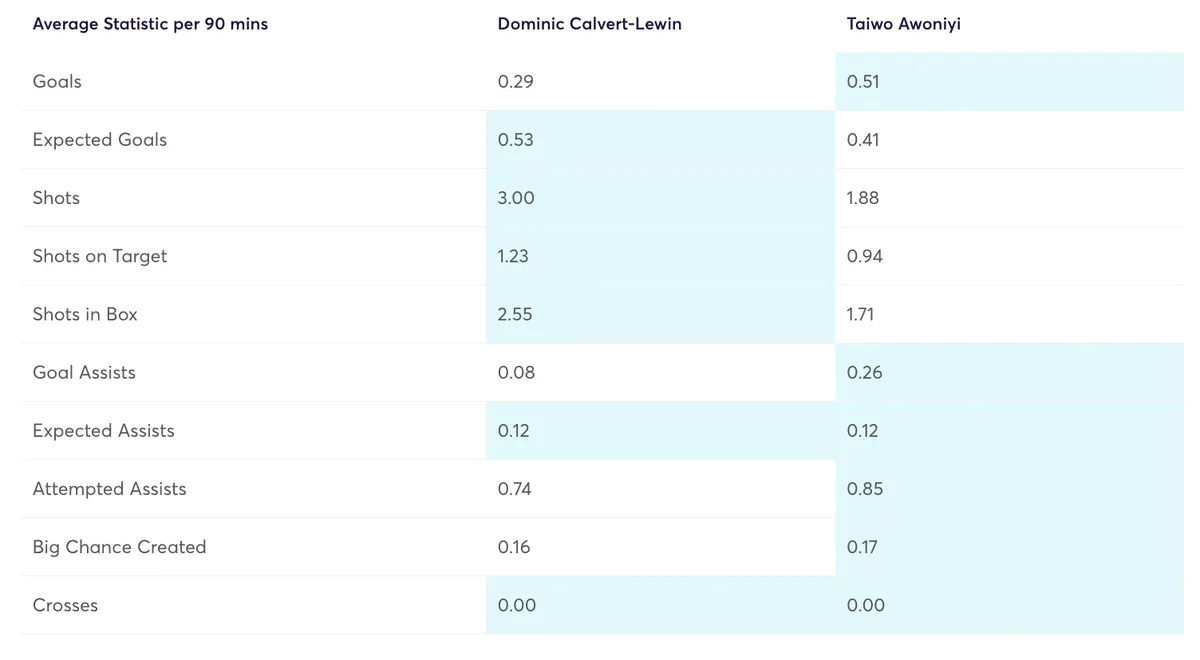Click Awoniyi's Big Chance Created value 0.17
This screenshot has width=1200, height=660.
862,547
